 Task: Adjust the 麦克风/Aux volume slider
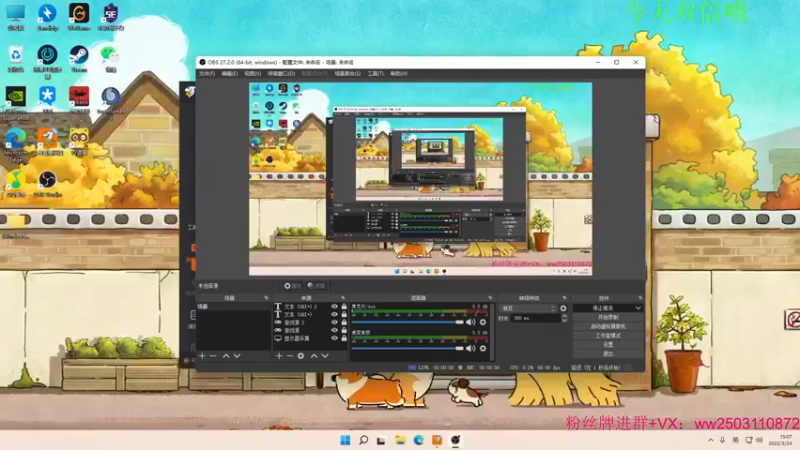[407, 322]
